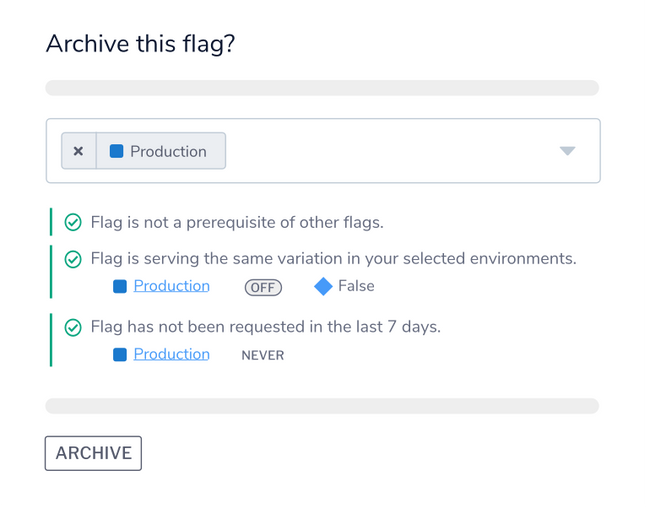Click green checkmark beside prerequisite check
This screenshot has height=508, width=650.
tap(73, 222)
